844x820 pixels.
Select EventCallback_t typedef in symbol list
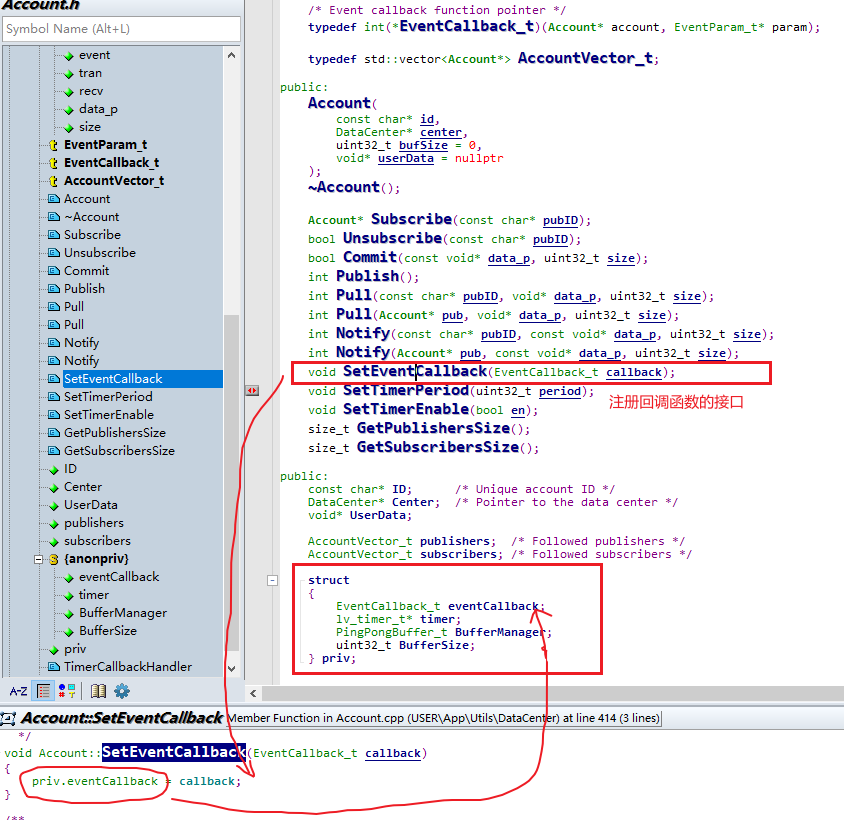pyautogui.click(x=111, y=163)
